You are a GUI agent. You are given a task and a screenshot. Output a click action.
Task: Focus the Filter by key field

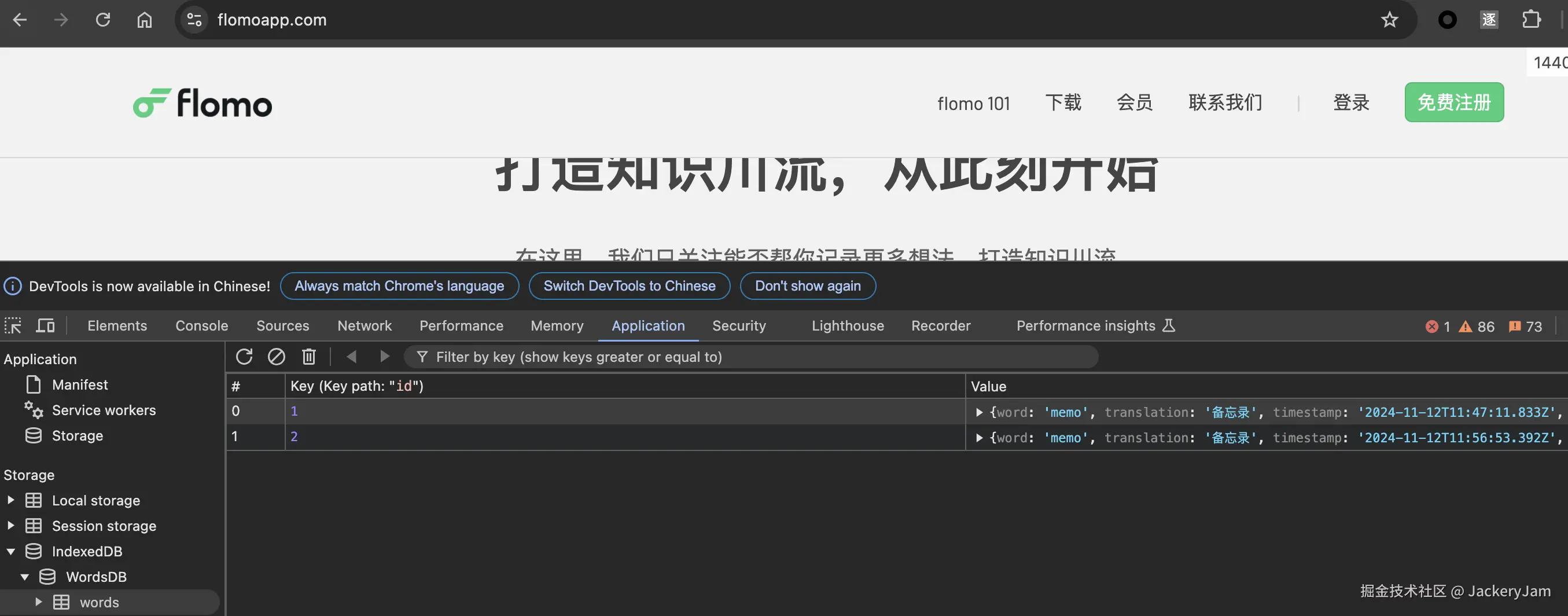[x=750, y=357]
